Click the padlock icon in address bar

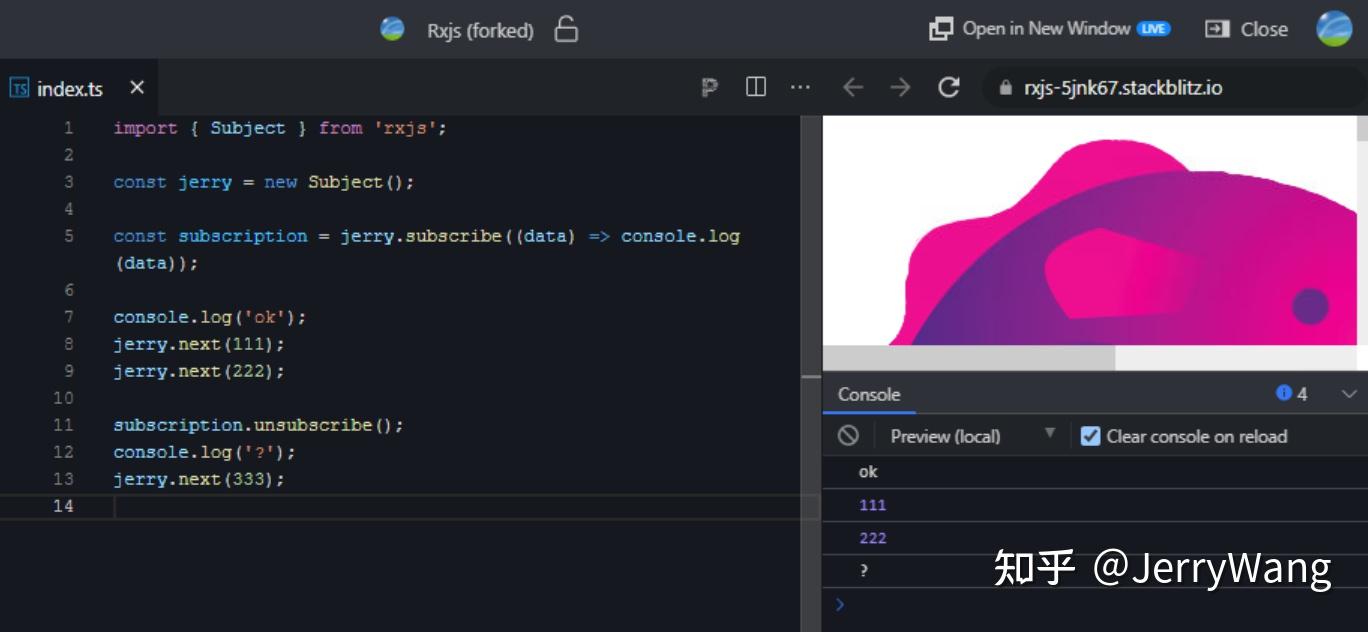[1005, 88]
